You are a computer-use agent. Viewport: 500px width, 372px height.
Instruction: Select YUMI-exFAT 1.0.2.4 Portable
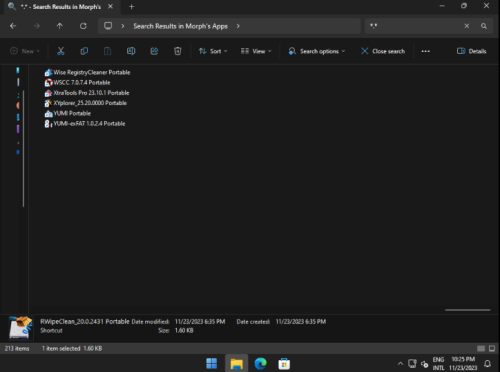(x=85, y=124)
